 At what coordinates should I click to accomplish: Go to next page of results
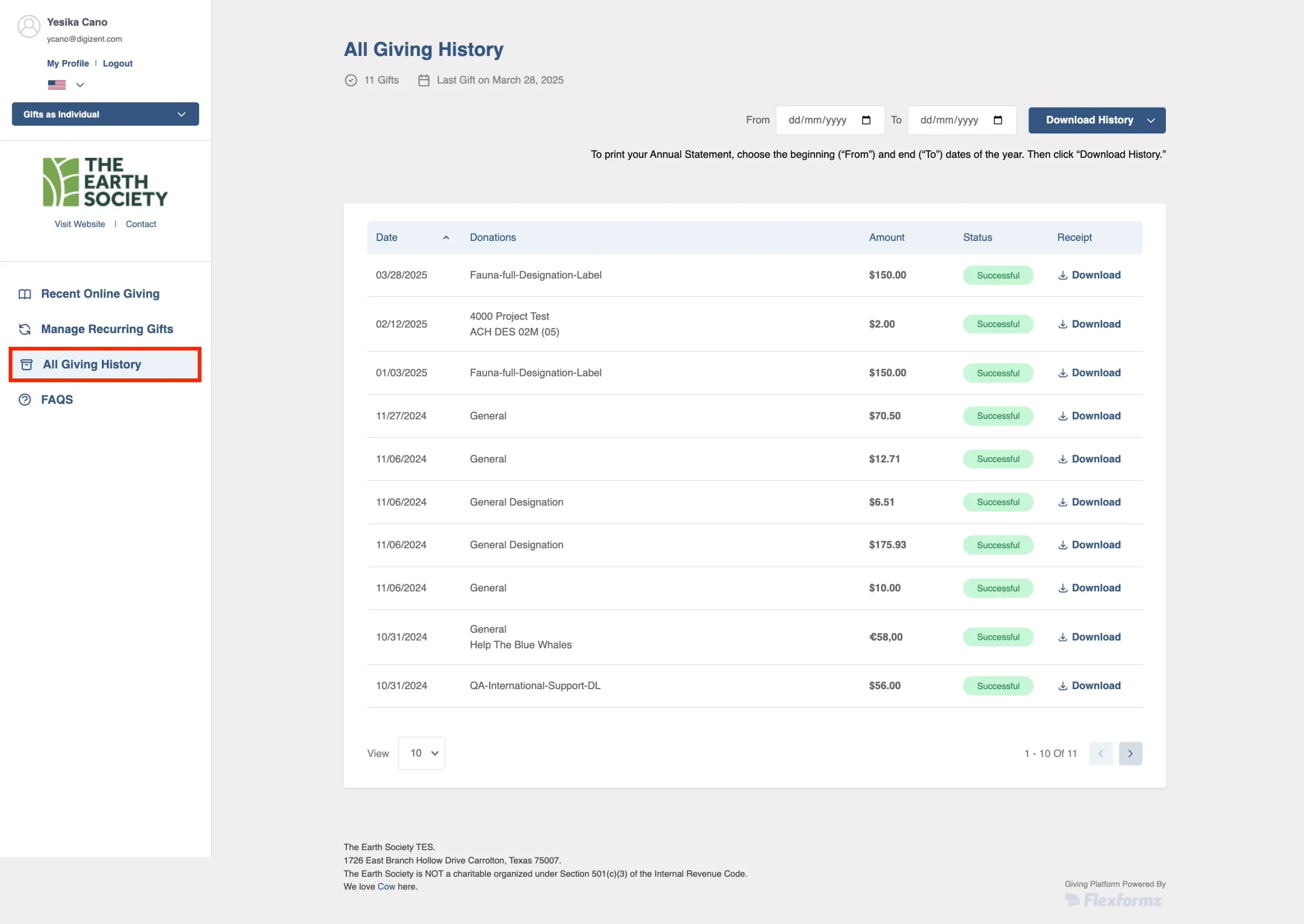[x=1130, y=753]
